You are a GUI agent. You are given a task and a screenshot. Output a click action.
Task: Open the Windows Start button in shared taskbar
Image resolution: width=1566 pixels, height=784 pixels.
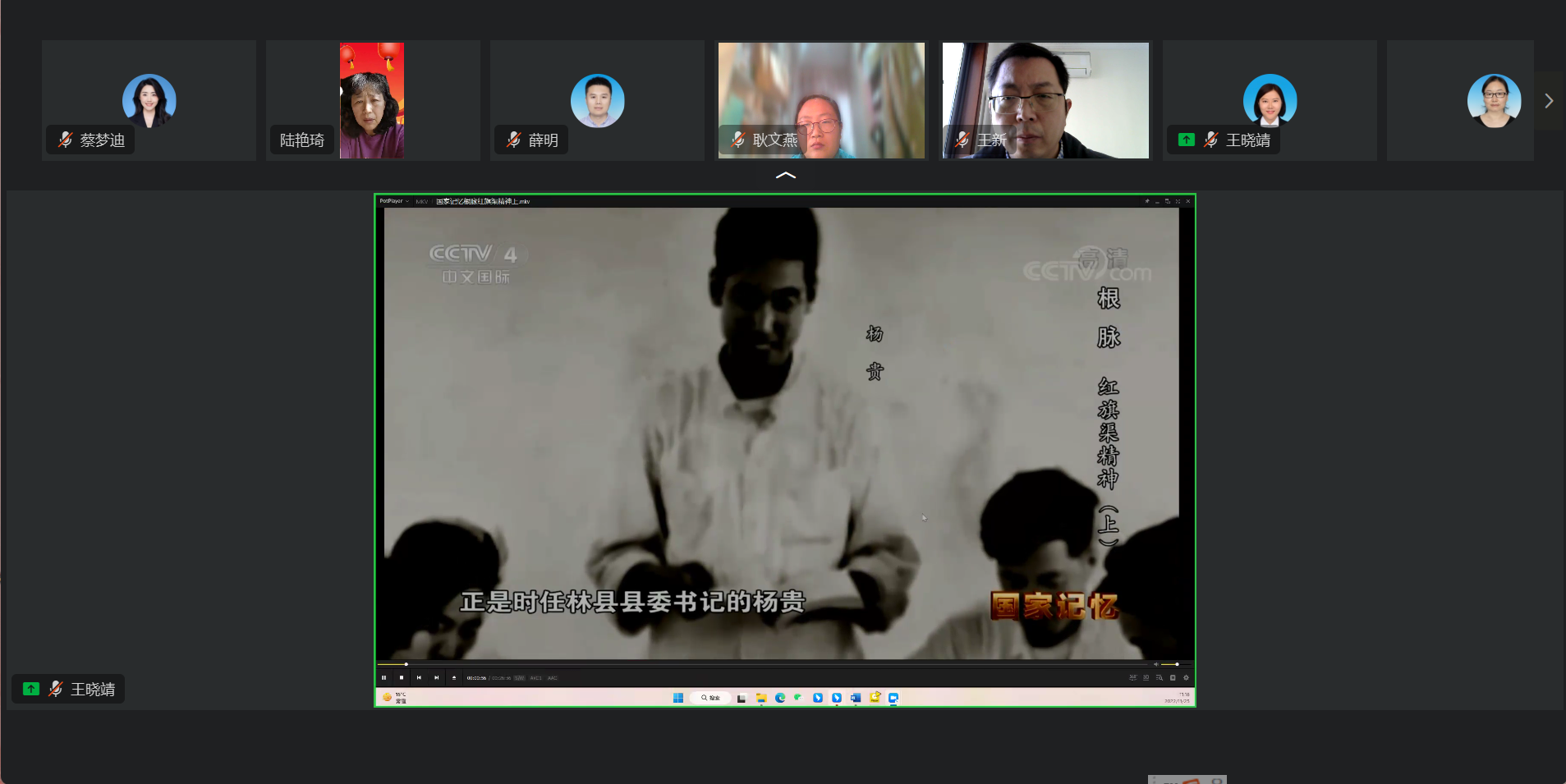tap(678, 698)
